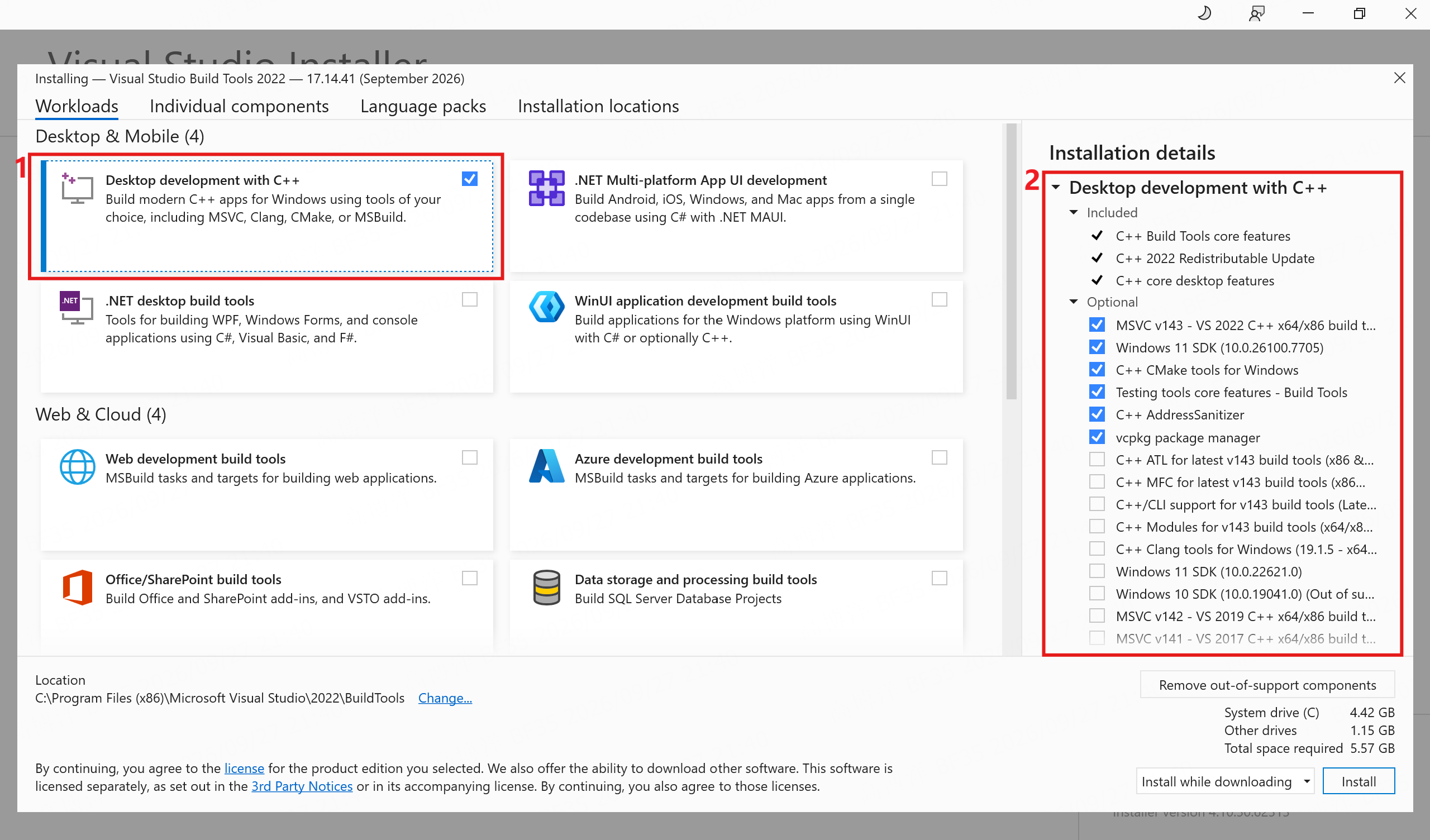Click the Change... location link
The image size is (1430, 840).
point(445,698)
